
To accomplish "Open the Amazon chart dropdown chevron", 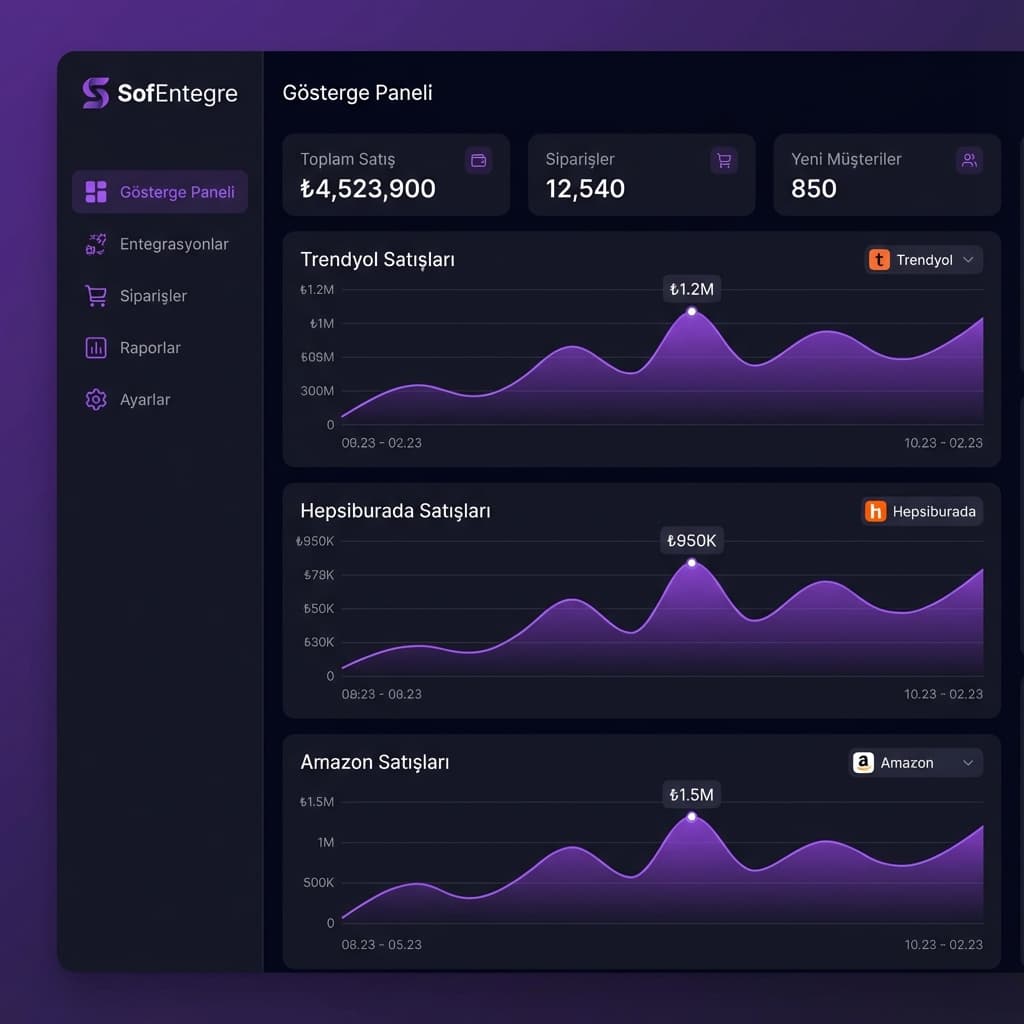I will click(x=968, y=762).
